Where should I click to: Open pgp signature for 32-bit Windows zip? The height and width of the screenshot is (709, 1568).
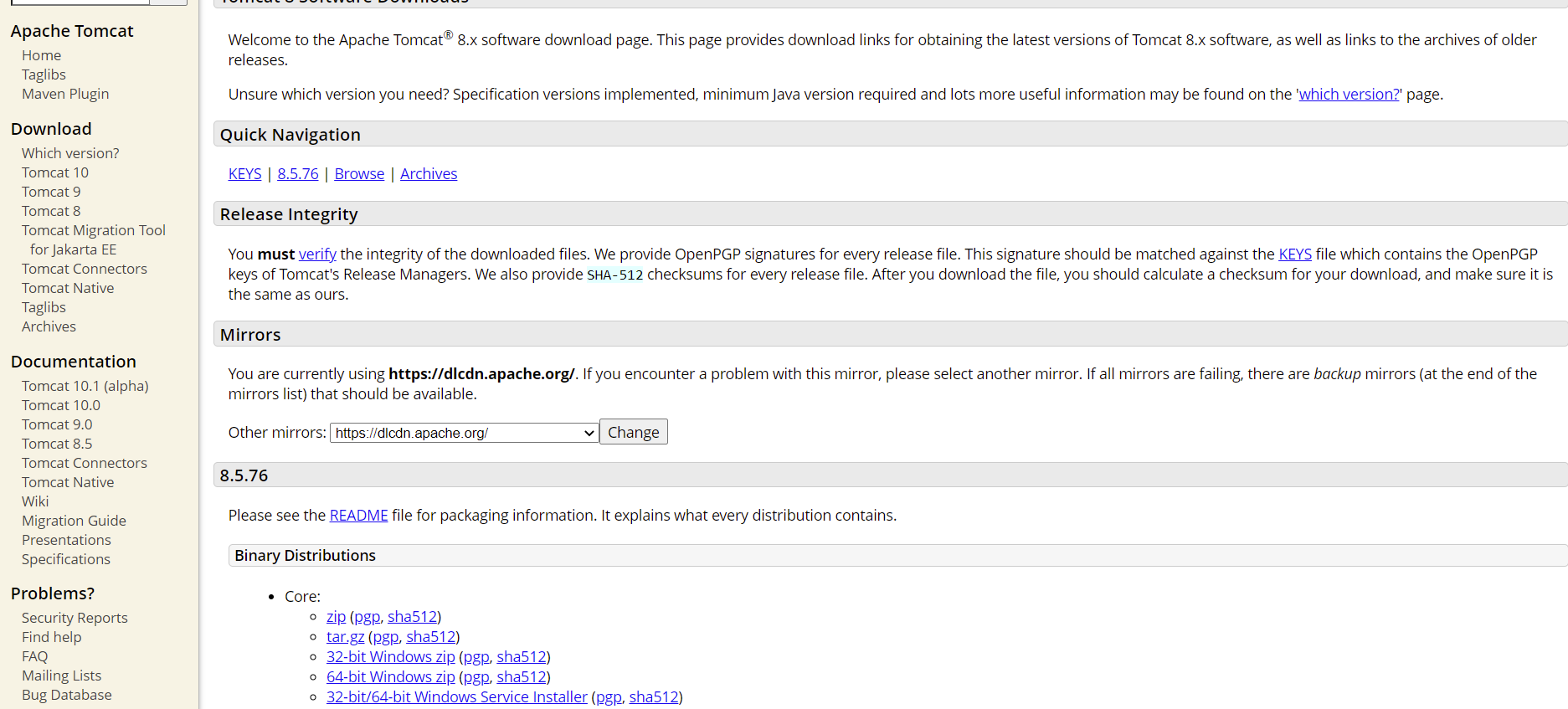click(476, 657)
